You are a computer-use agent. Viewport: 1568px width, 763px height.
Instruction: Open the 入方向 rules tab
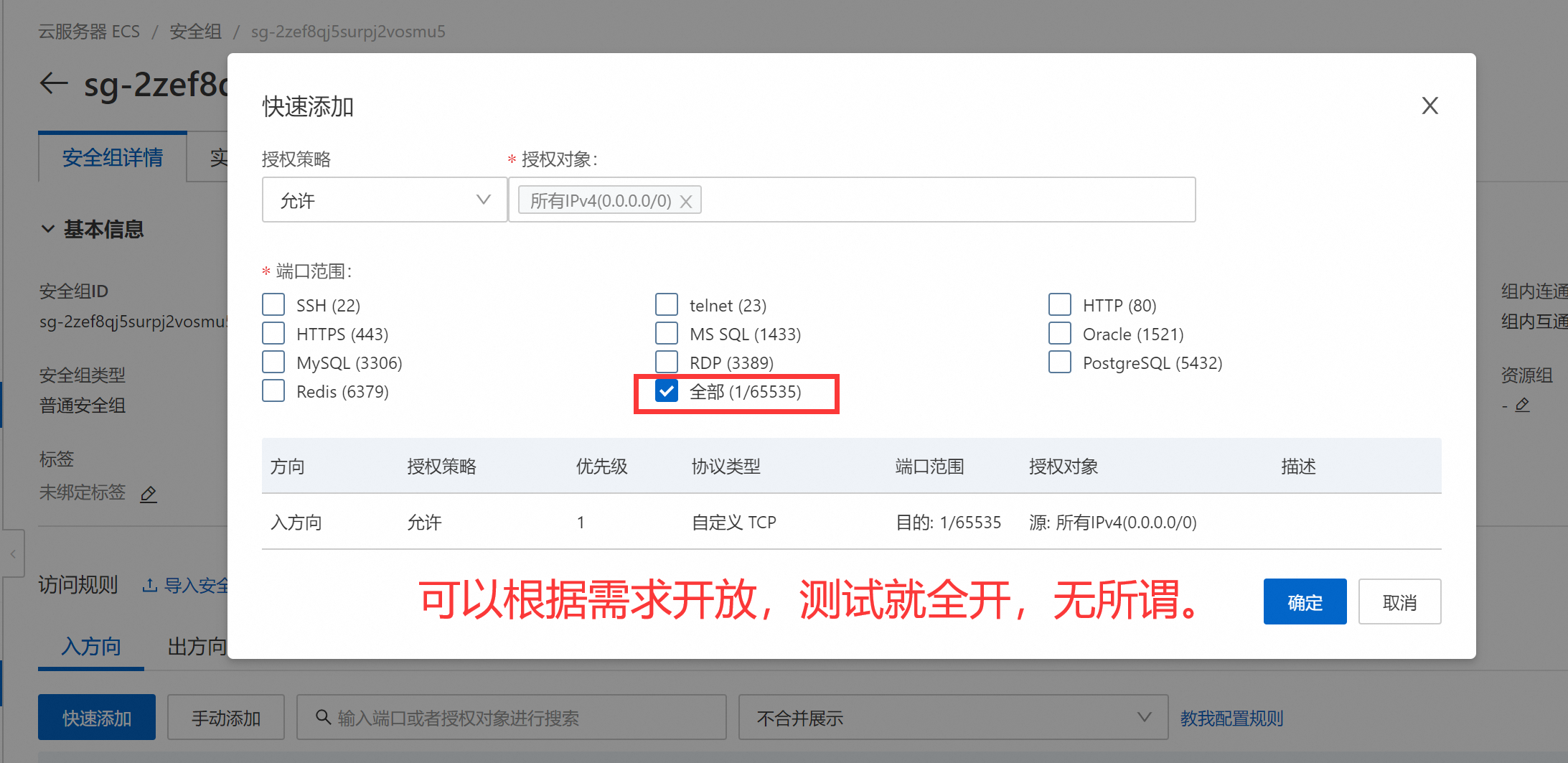[x=91, y=647]
